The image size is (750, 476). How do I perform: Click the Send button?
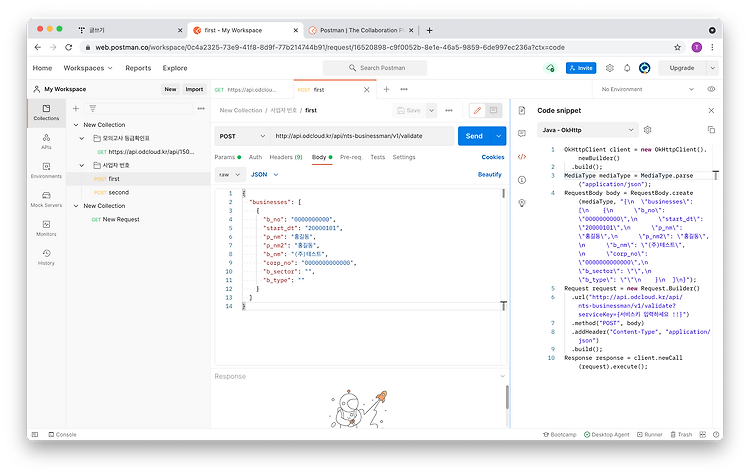click(474, 136)
